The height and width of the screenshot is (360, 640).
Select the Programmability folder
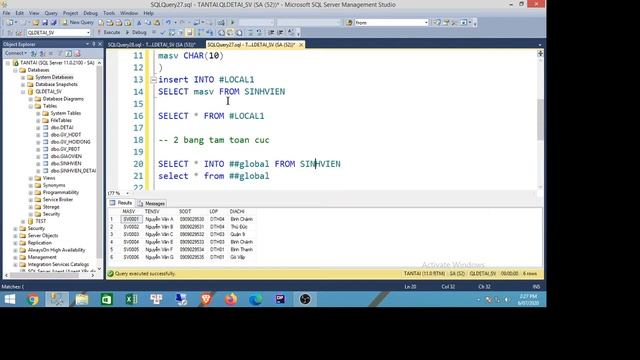[60, 192]
